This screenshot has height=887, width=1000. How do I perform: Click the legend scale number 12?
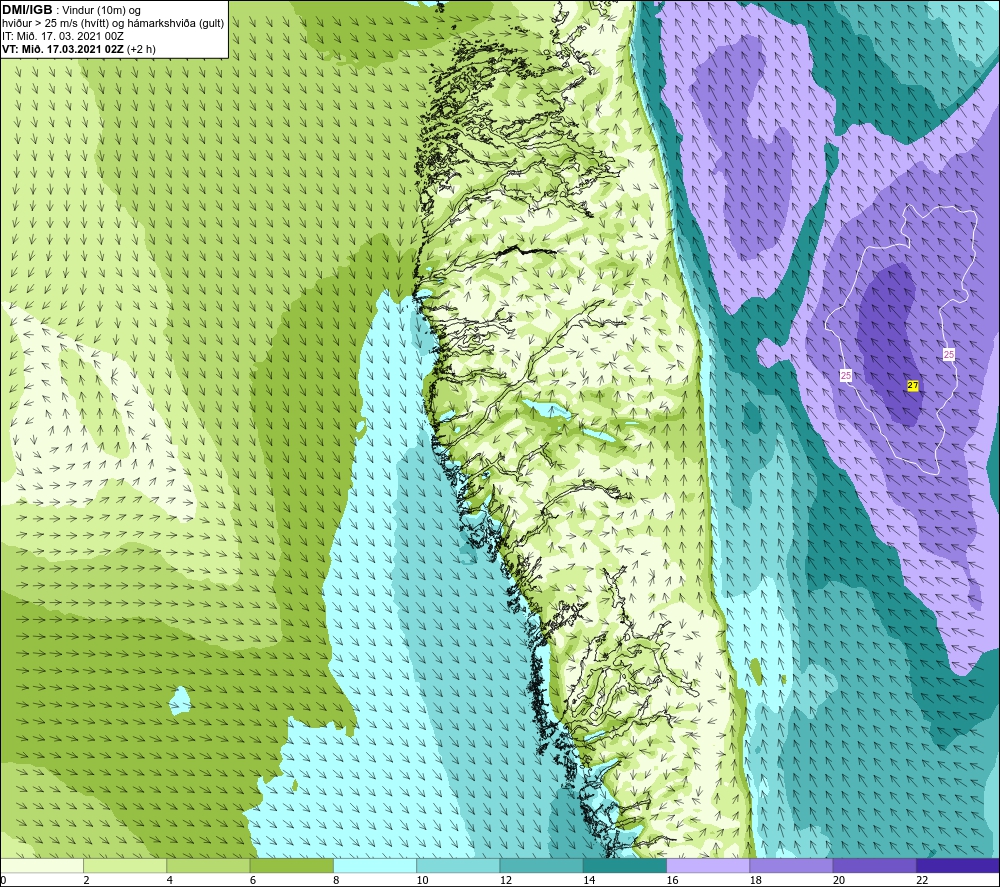(506, 881)
